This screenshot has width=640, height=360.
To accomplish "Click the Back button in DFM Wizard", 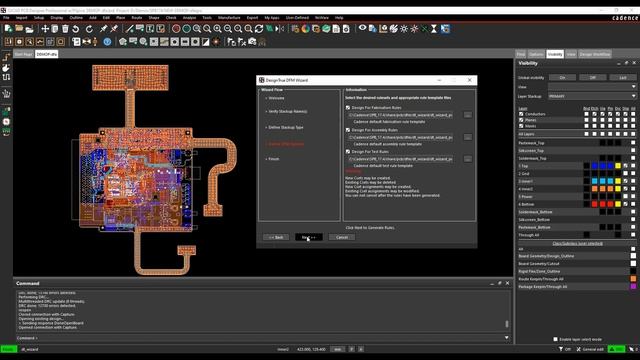I will tap(276, 237).
